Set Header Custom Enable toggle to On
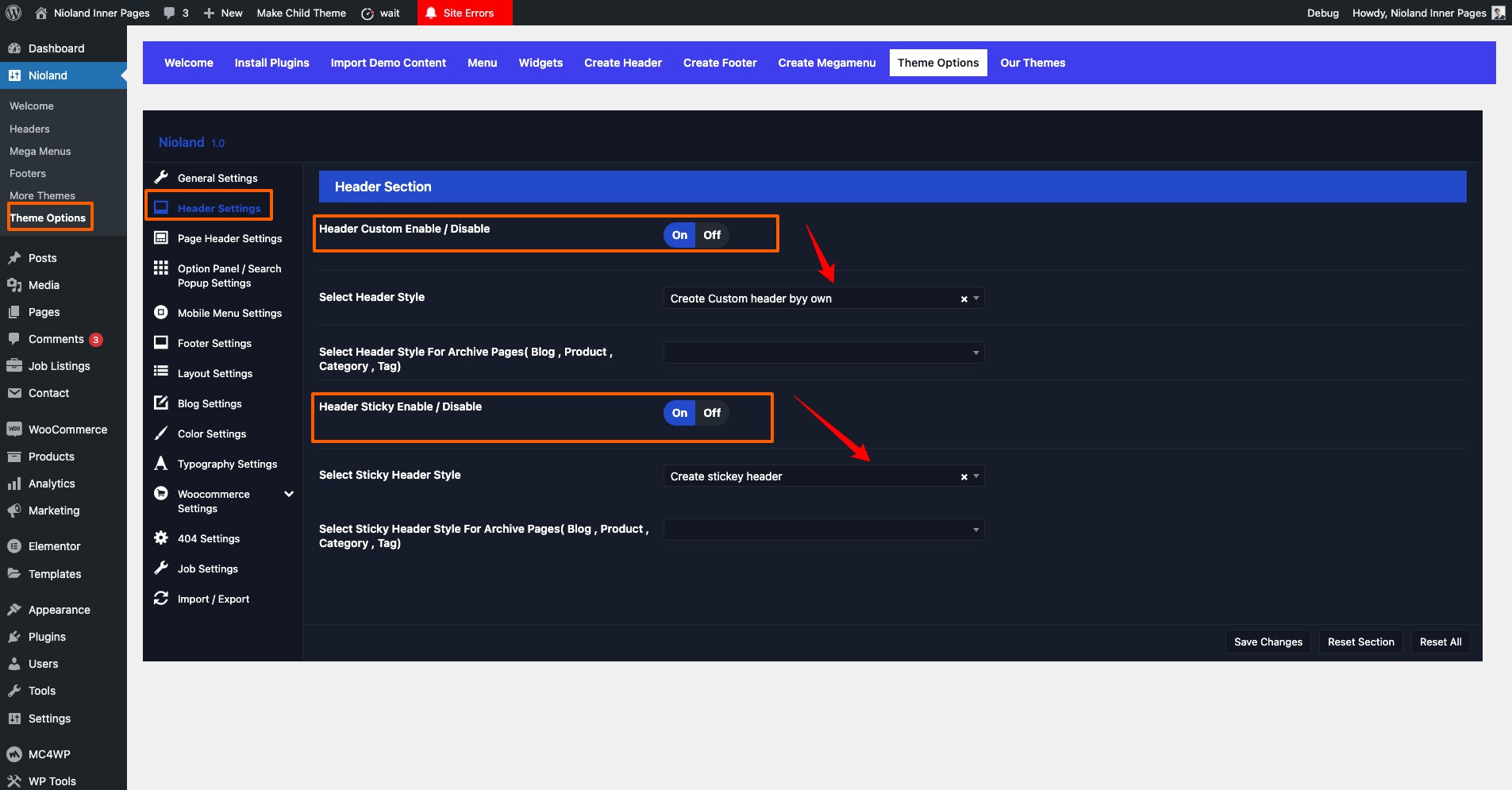This screenshot has width=1512, height=790. (x=679, y=235)
